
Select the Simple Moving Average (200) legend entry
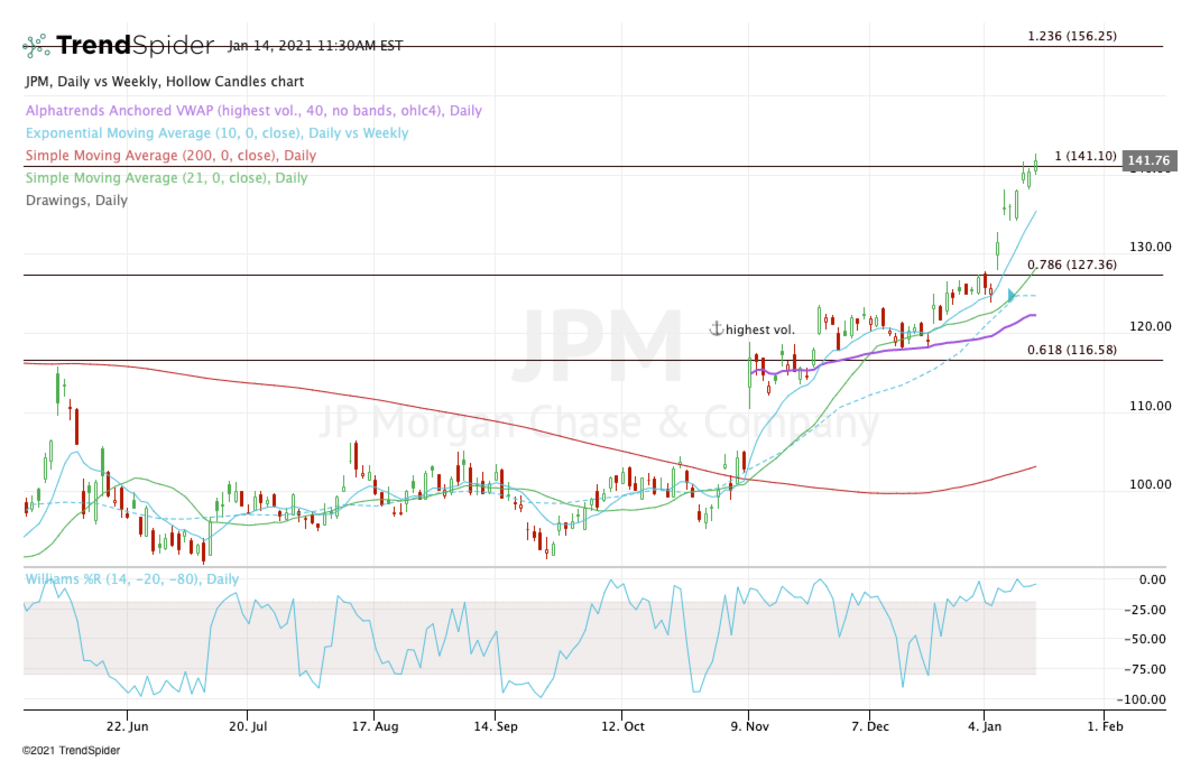[x=171, y=155]
